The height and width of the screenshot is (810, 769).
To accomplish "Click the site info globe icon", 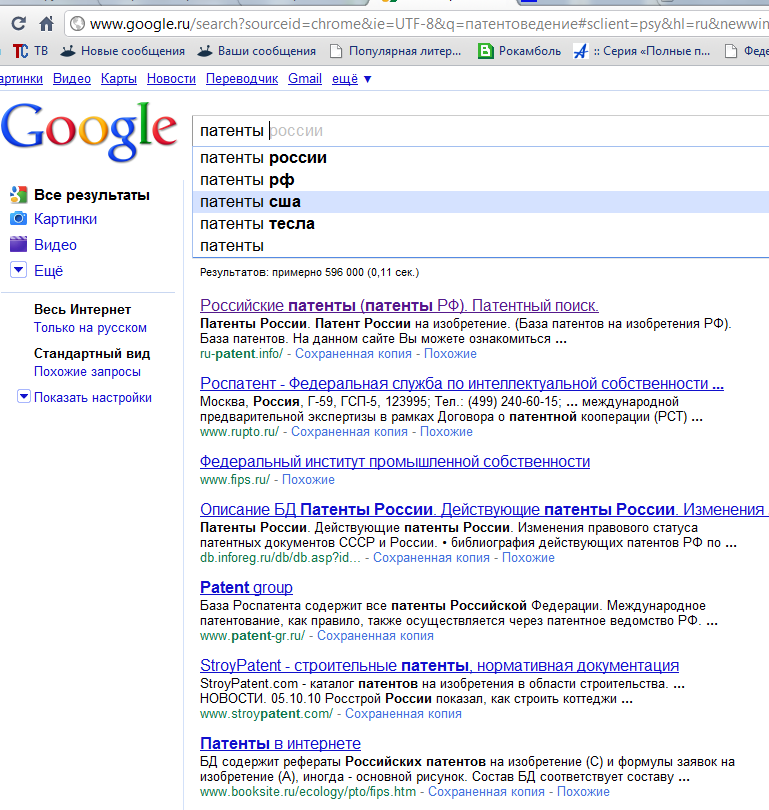I will click(77, 24).
